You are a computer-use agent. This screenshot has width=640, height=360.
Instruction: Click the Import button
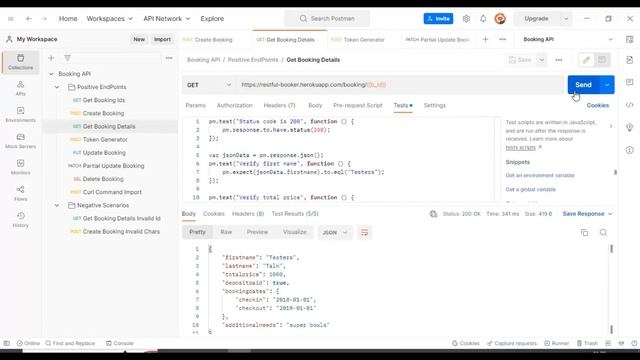click(162, 39)
